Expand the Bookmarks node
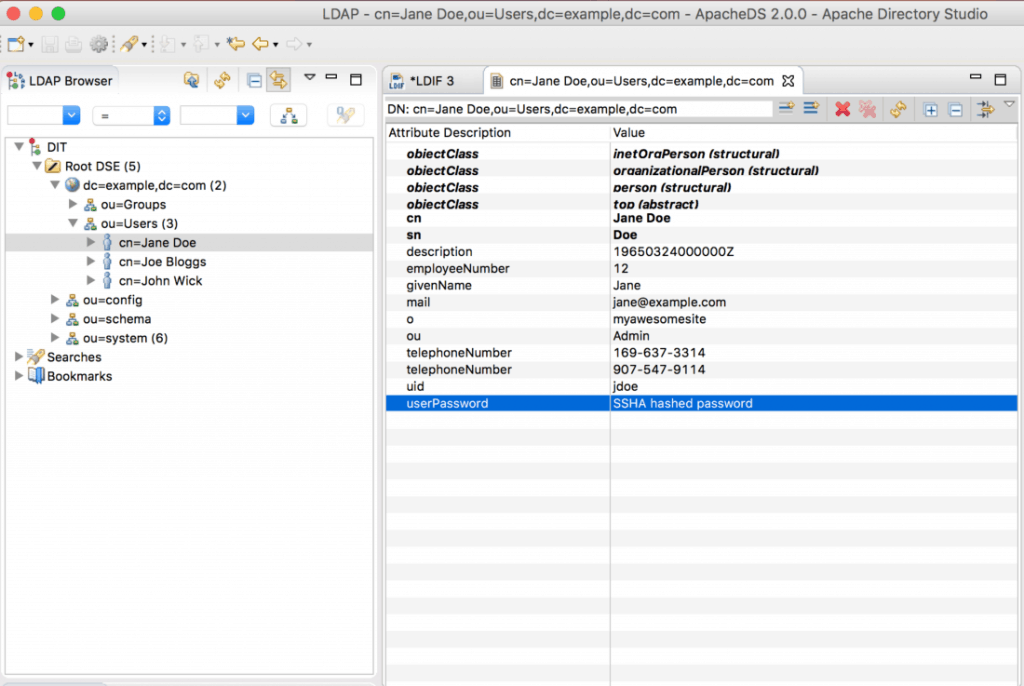This screenshot has height=686, width=1024. [19, 376]
